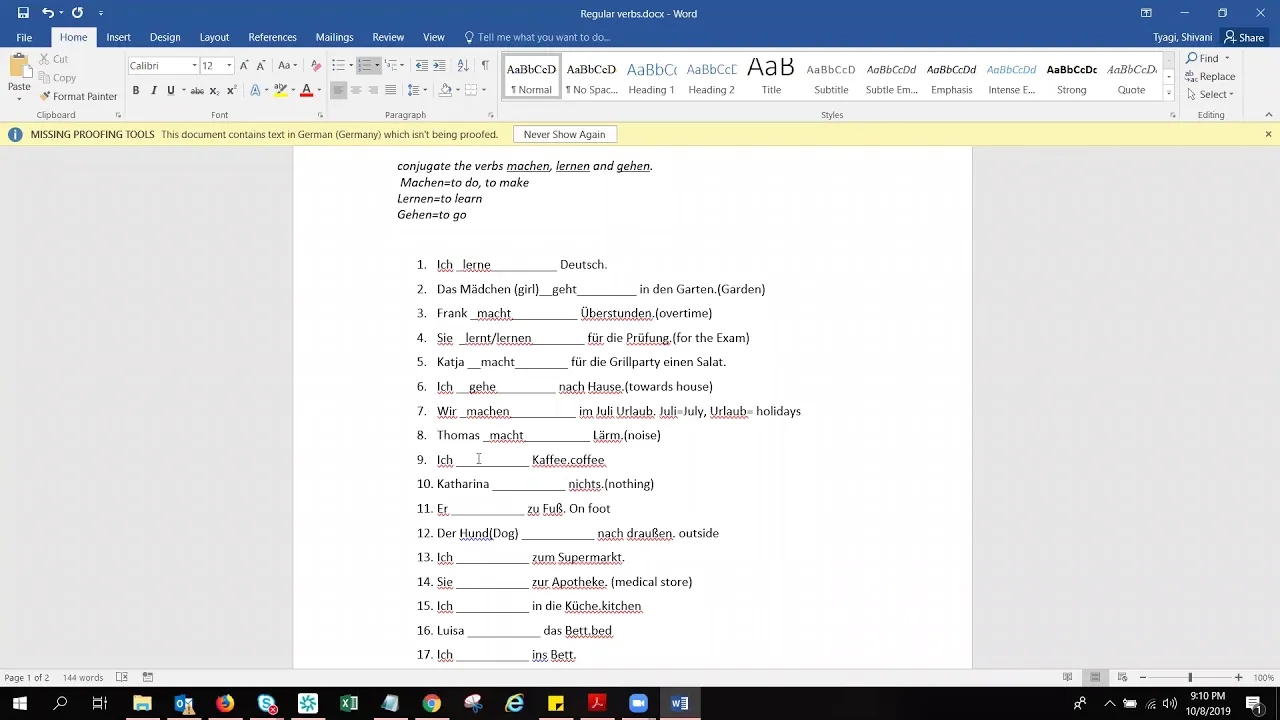Increase font size with the grow font icon
1280x720 pixels.
point(244,65)
